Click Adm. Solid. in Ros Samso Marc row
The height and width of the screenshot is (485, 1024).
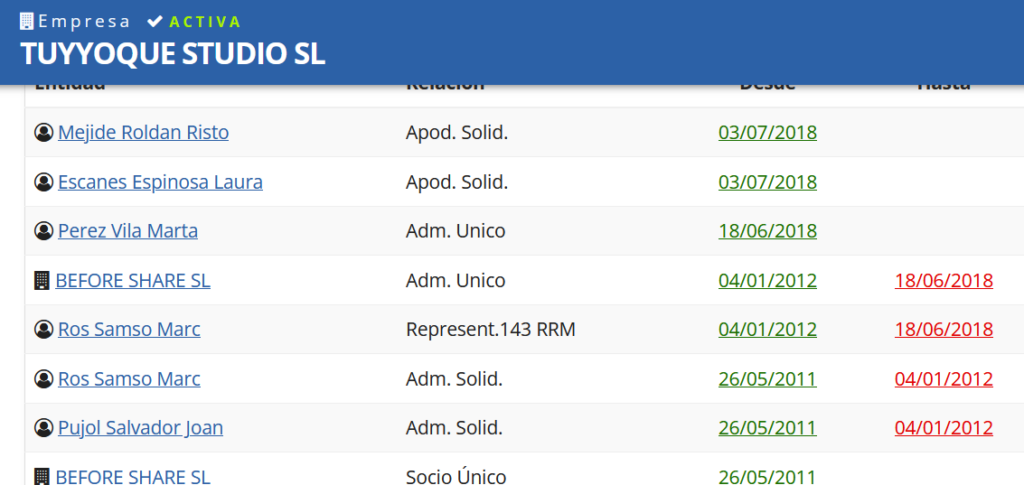(454, 379)
